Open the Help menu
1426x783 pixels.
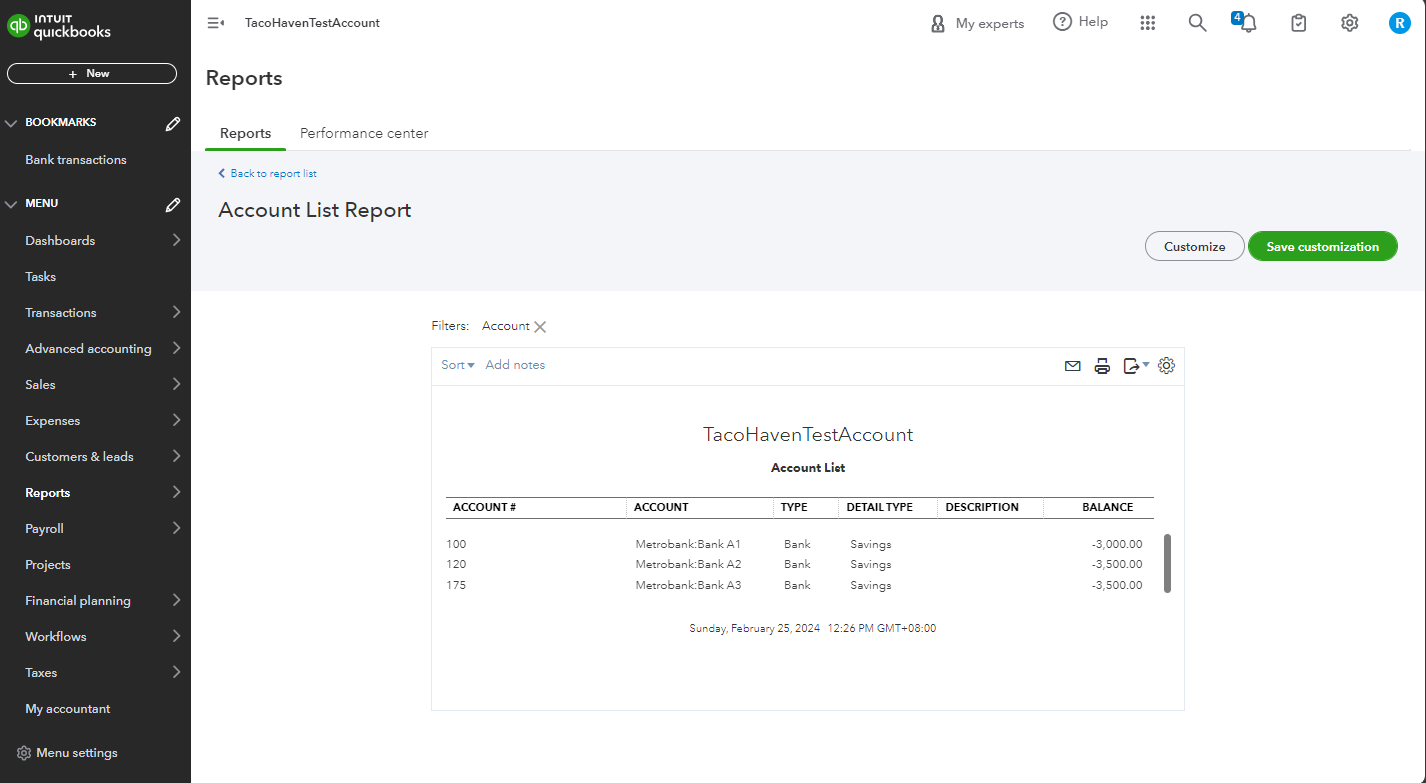click(1081, 22)
